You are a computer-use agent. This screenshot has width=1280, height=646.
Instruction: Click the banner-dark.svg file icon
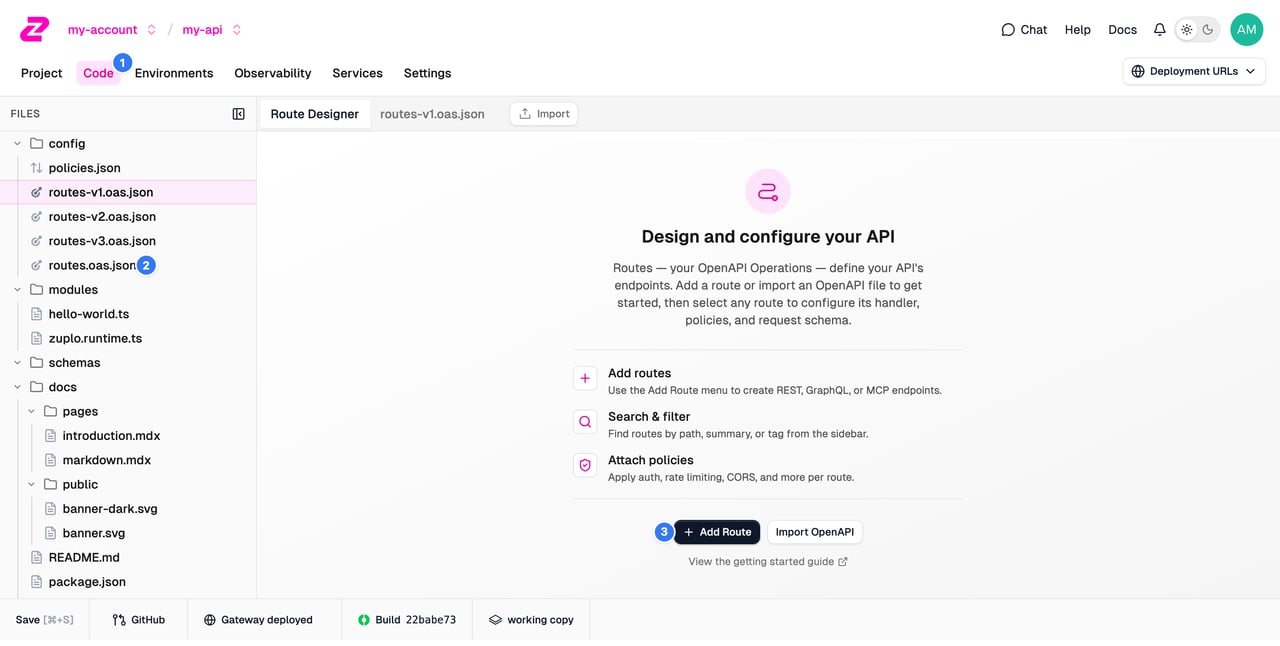51,509
